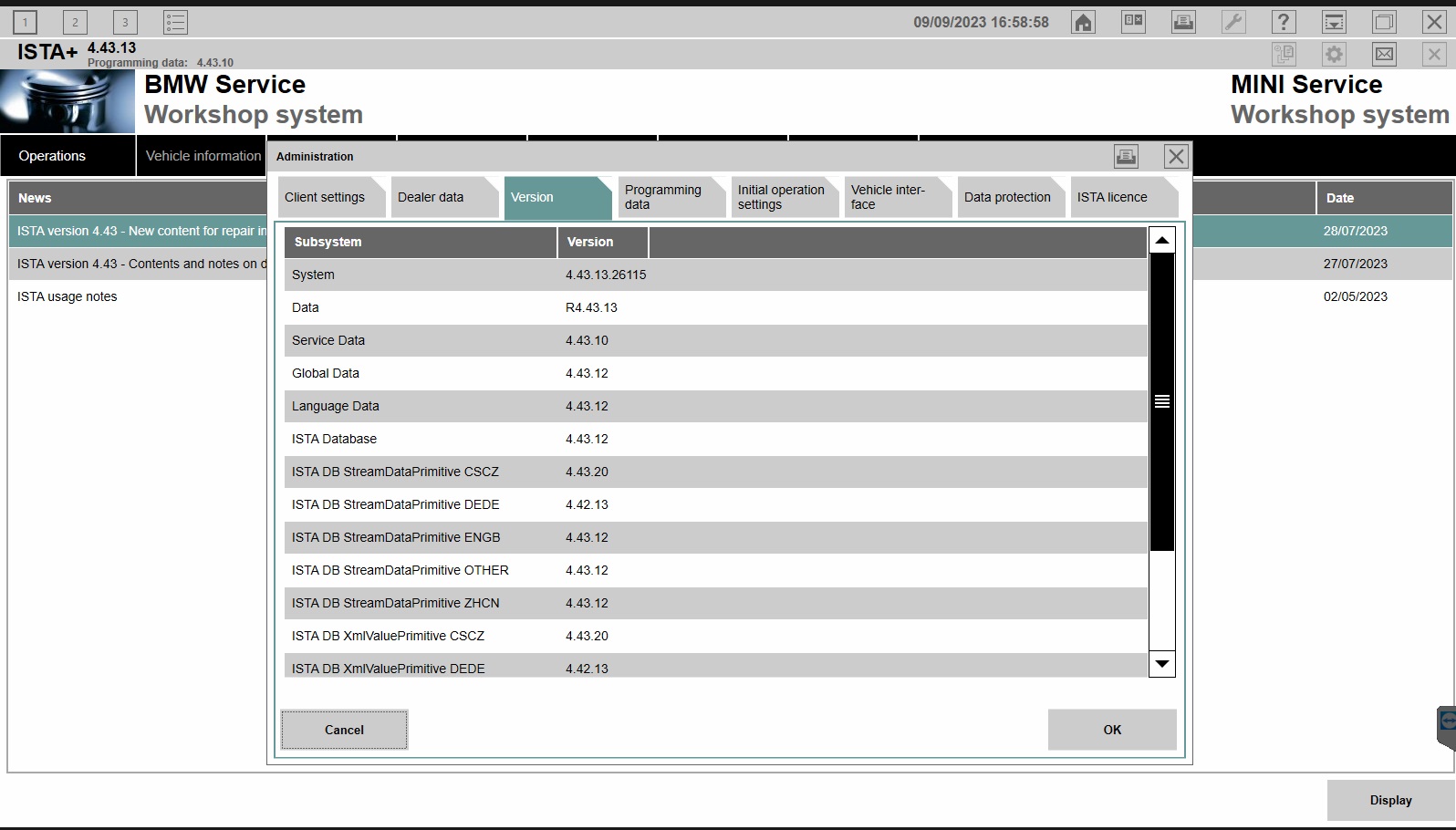The width and height of the screenshot is (1456, 830).
Task: Click the version list scrollbar thumb
Action: 1162,402
